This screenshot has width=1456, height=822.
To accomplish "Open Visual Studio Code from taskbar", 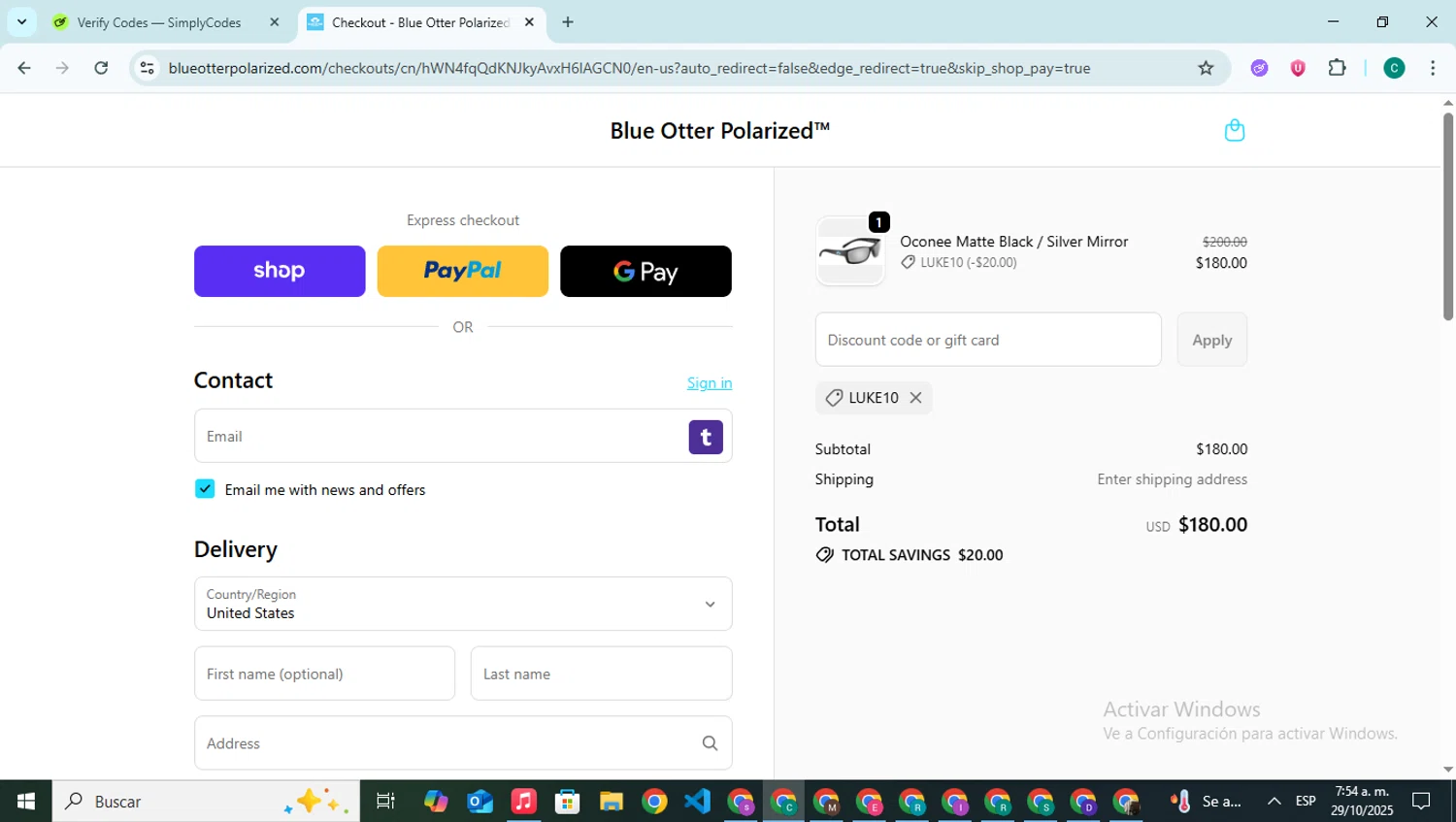I will pyautogui.click(x=697, y=802).
